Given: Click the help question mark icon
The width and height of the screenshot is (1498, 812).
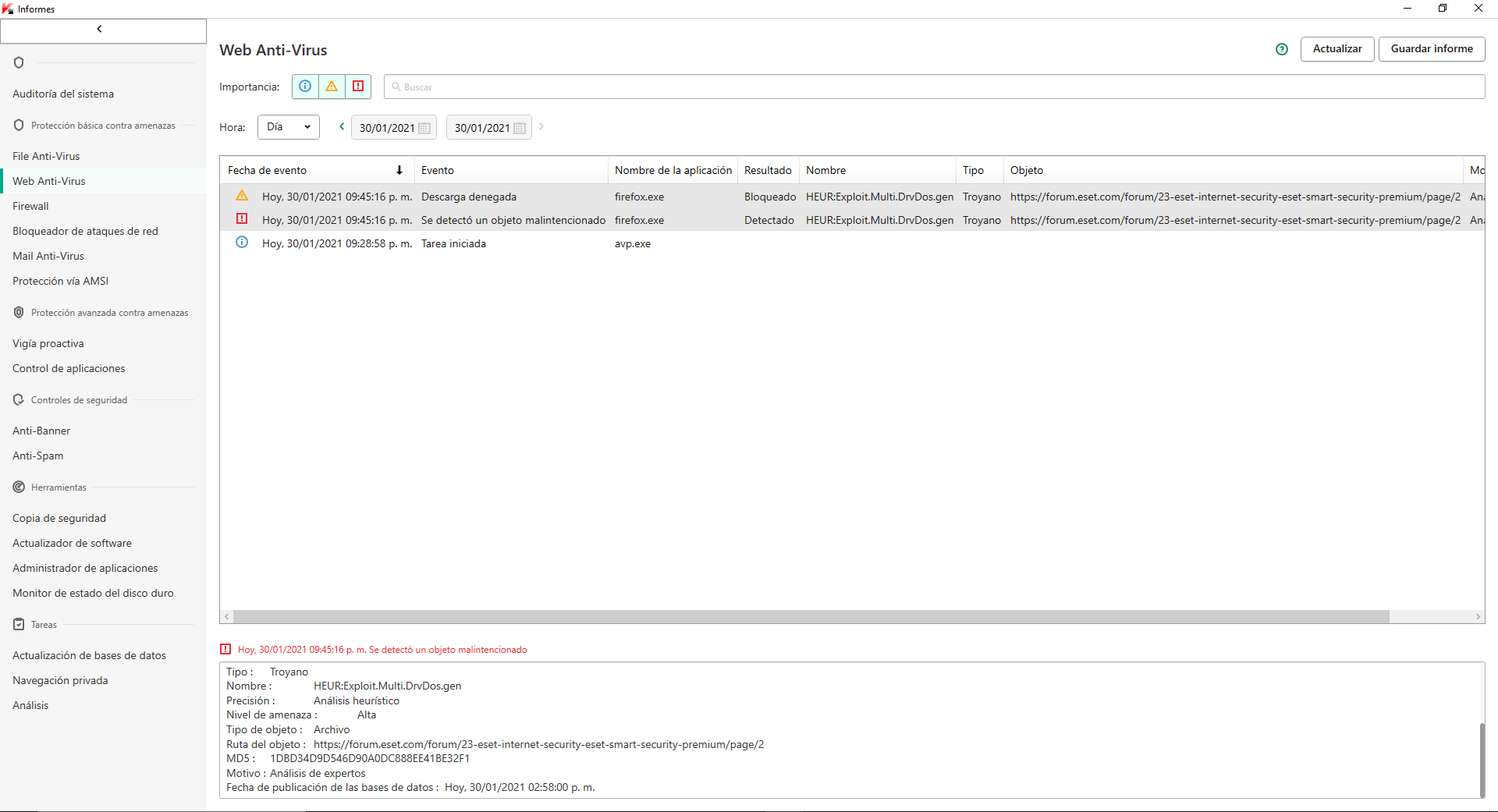Looking at the screenshot, I should coord(1282,49).
